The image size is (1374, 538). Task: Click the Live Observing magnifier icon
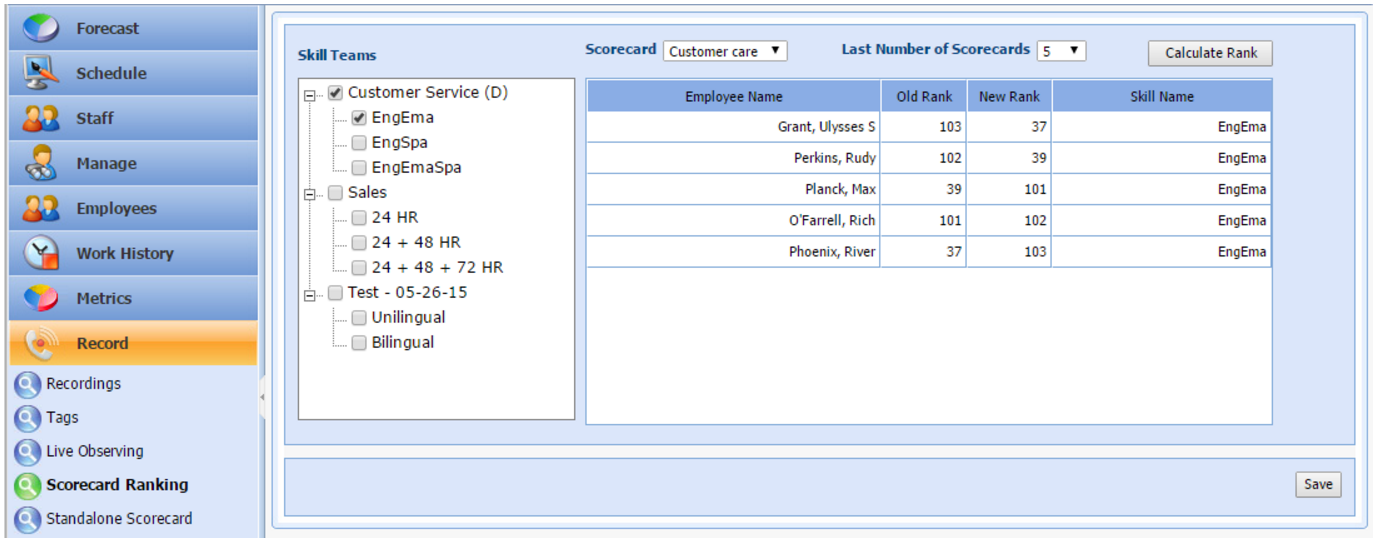[27, 452]
